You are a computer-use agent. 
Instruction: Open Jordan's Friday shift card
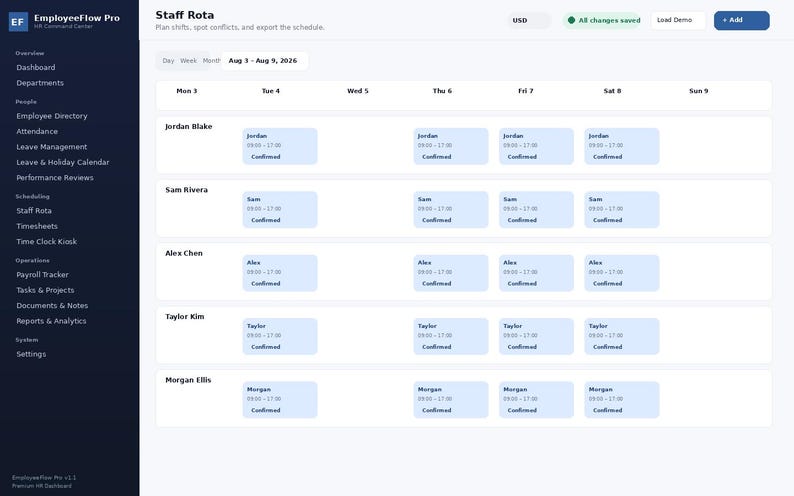pyautogui.click(x=536, y=146)
